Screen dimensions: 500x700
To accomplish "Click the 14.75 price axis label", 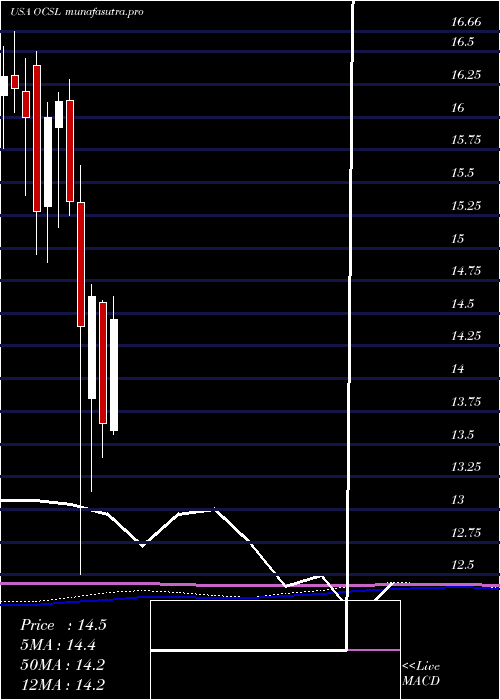I will coord(466,271).
